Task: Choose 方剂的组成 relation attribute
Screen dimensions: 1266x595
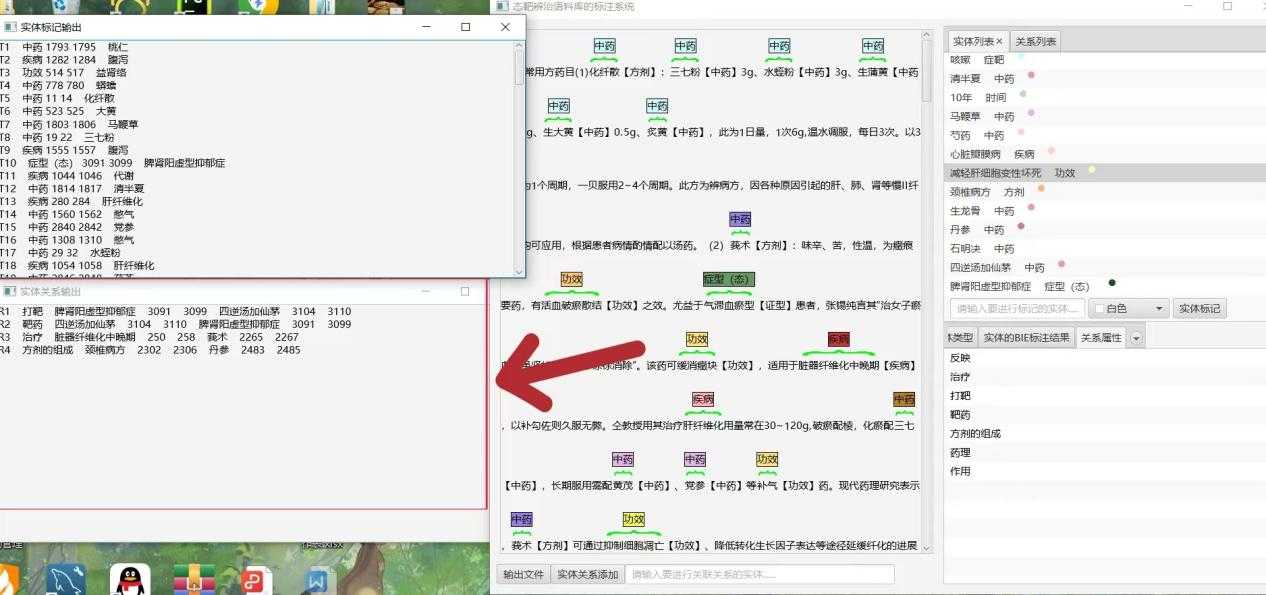Action: coord(975,434)
